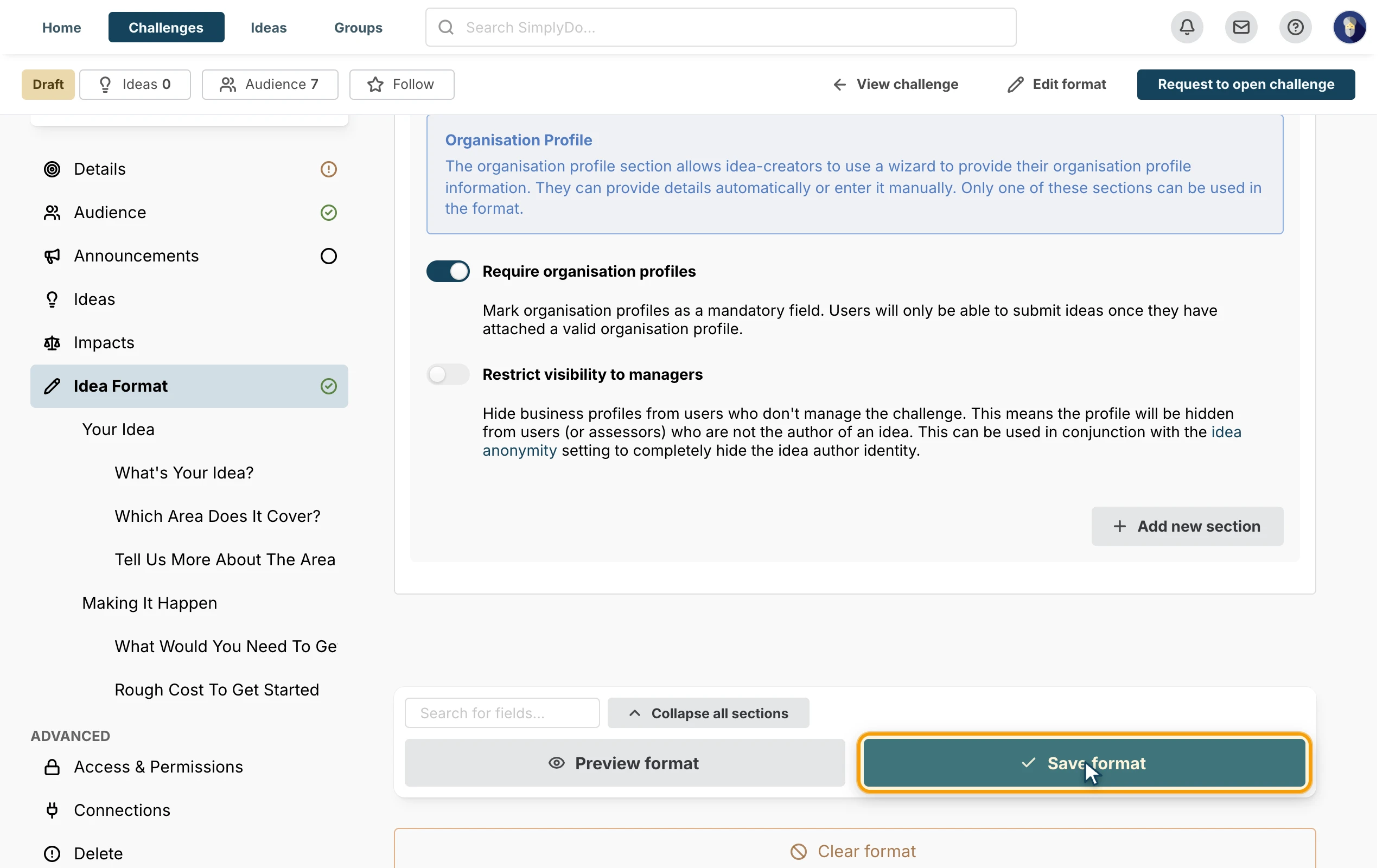Open the Audience 7 button
The image size is (1389, 868).
270,85
